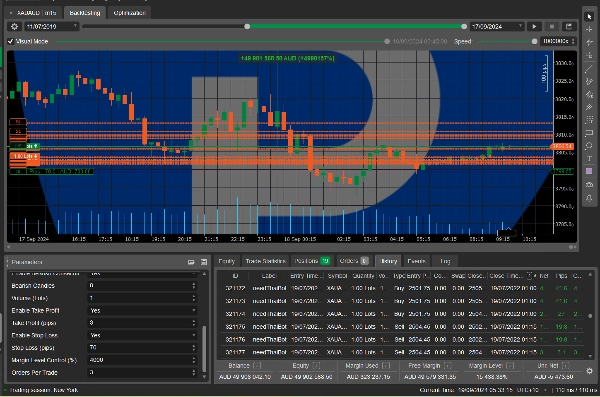Select history row with ID 321176

(401, 340)
